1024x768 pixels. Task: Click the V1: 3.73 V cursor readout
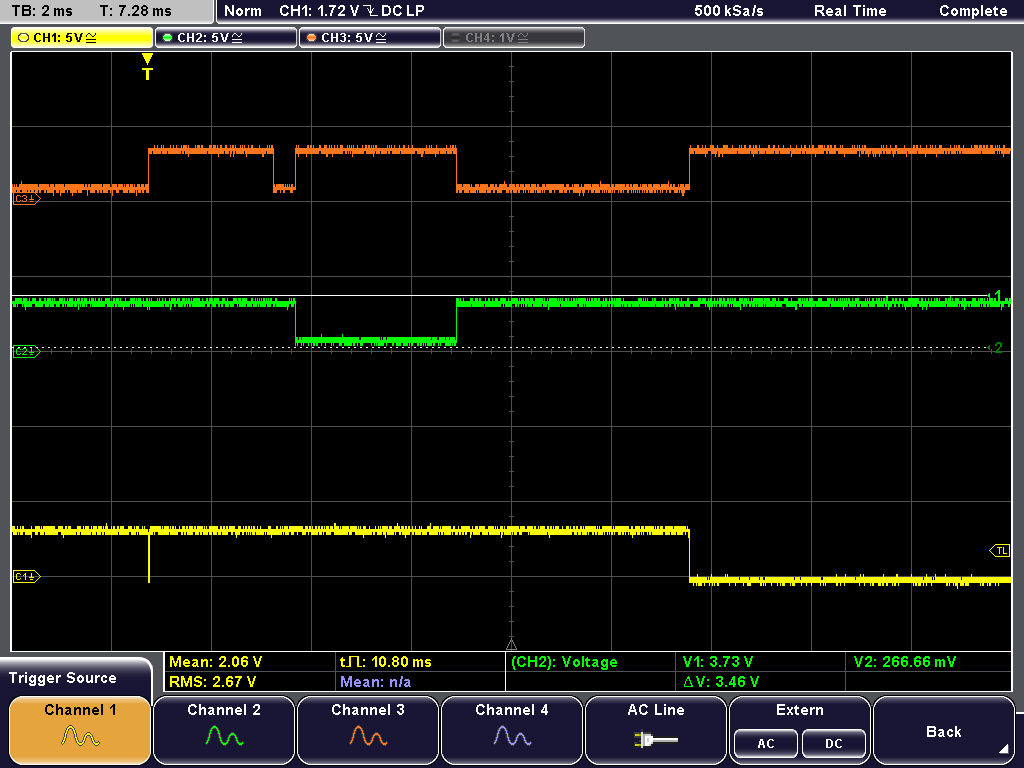pos(718,662)
